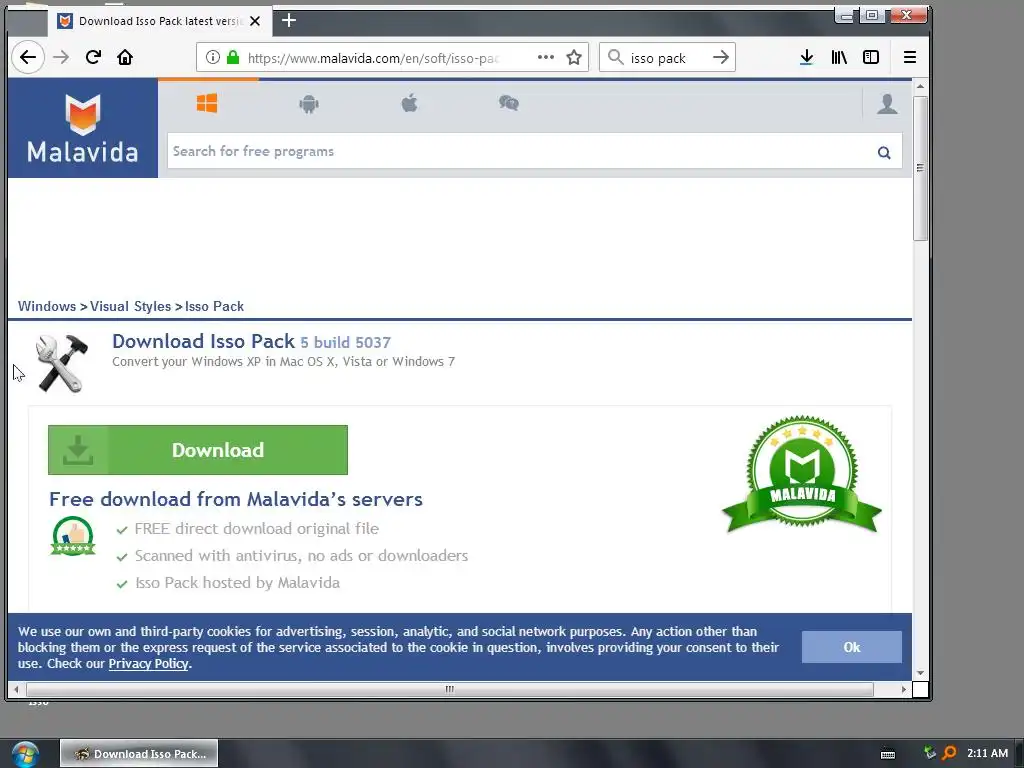Open the Firefox downloads panel
The width and height of the screenshot is (1024, 768).
(807, 57)
